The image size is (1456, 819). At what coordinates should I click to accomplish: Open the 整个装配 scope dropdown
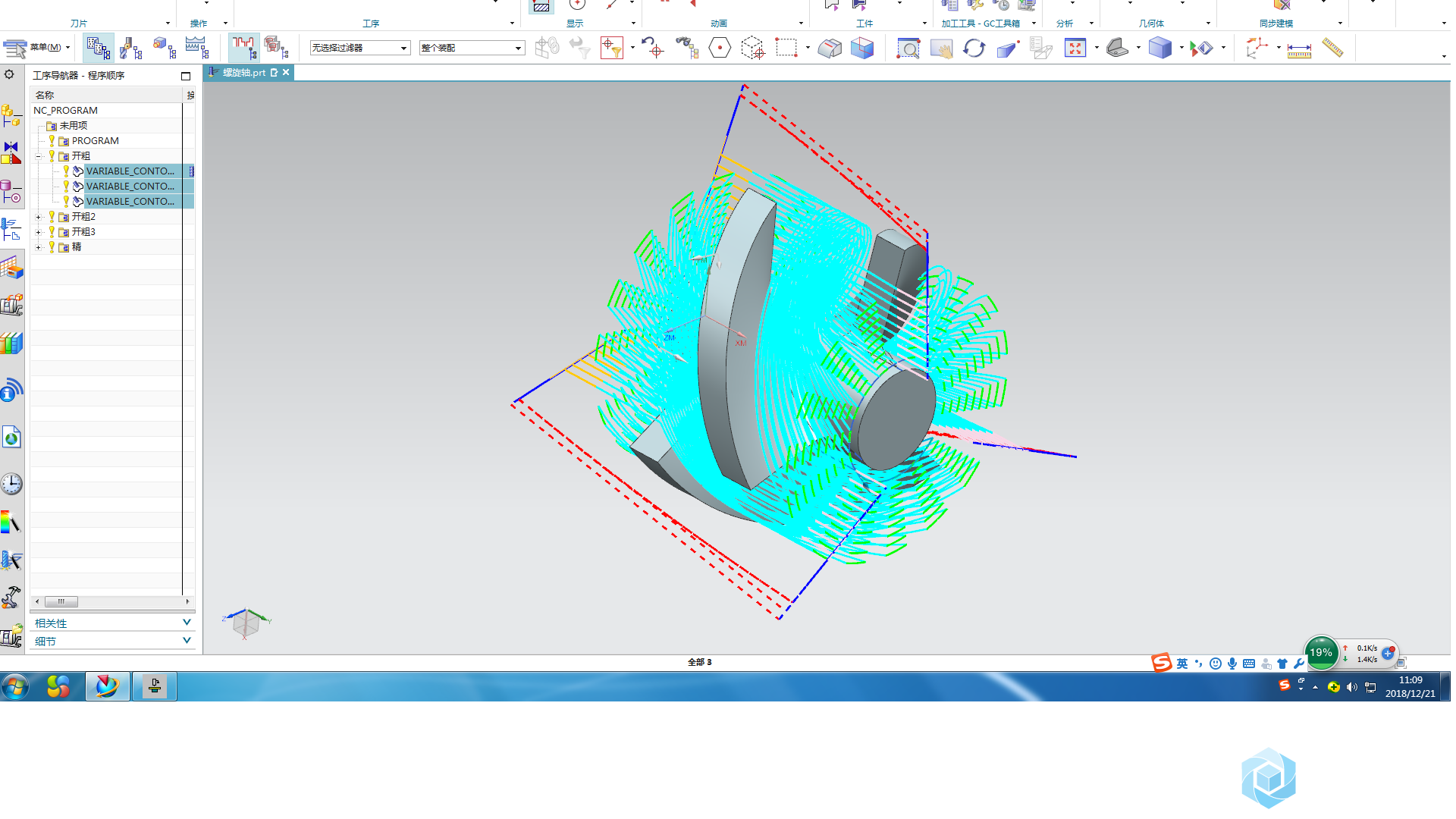(x=471, y=48)
